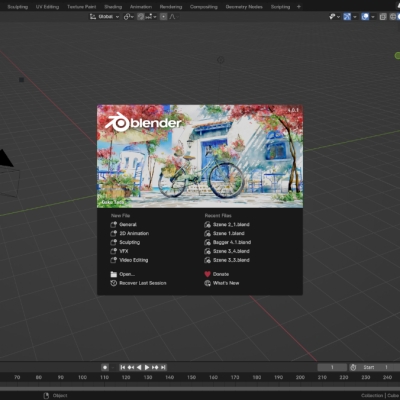Switch to the Shading workspace tab
Image resolution: width=400 pixels, height=400 pixels.
pyautogui.click(x=113, y=7)
